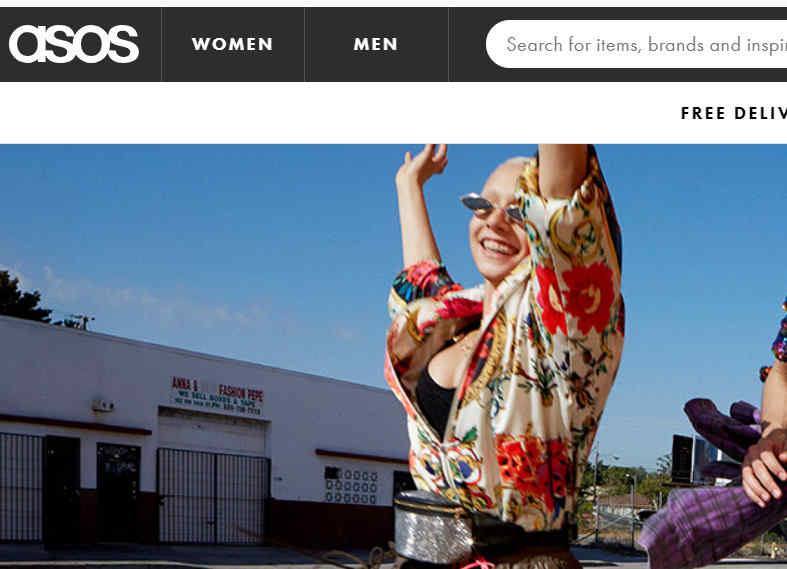Click the model's black top under shirt
This screenshot has height=569, width=787.
pyautogui.click(x=435, y=401)
